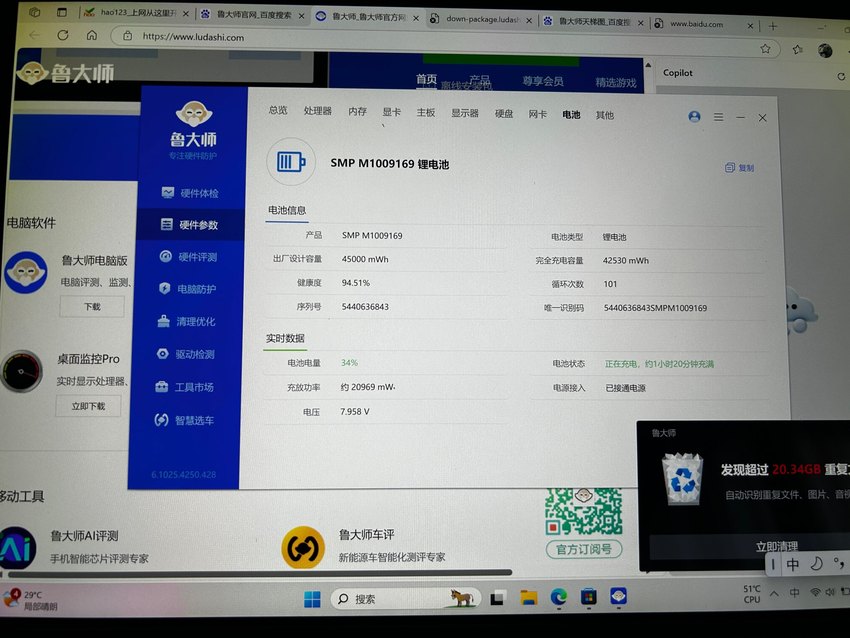Open 硬件体检 in the Ludashi sidebar
The image size is (850, 638).
(190, 193)
